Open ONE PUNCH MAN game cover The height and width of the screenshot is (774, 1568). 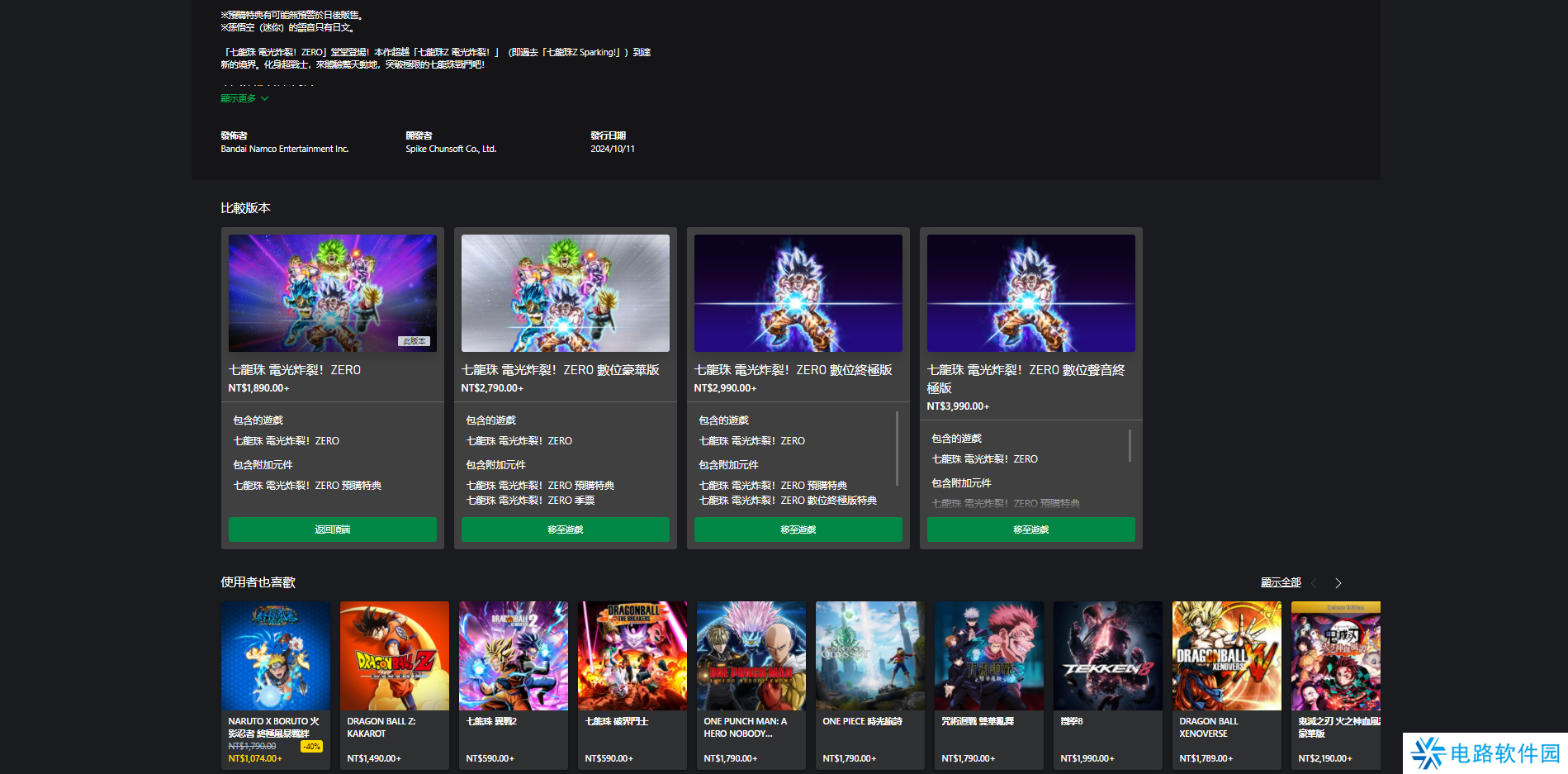pos(751,656)
